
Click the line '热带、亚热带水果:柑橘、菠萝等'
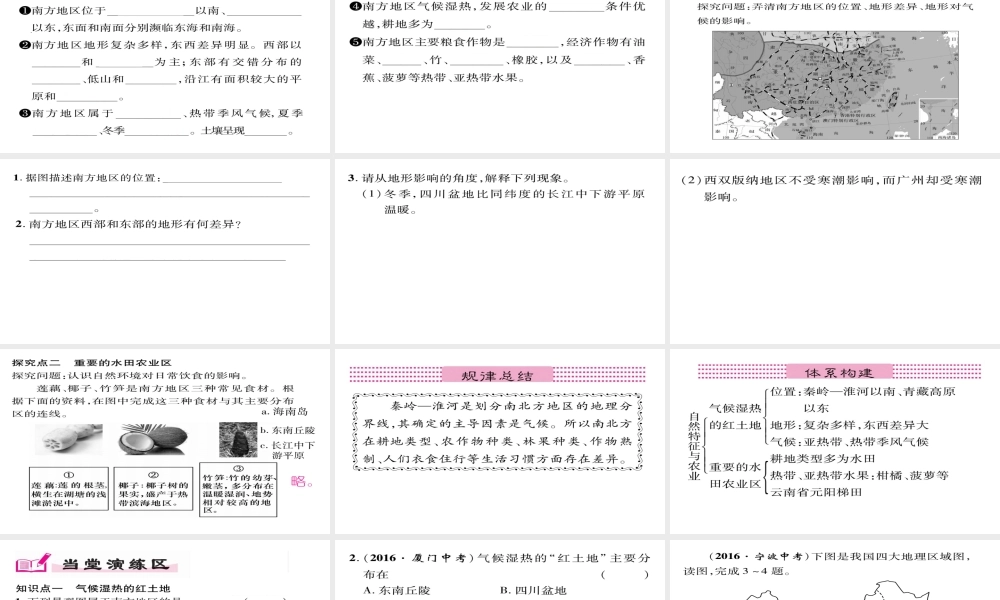click(x=859, y=476)
